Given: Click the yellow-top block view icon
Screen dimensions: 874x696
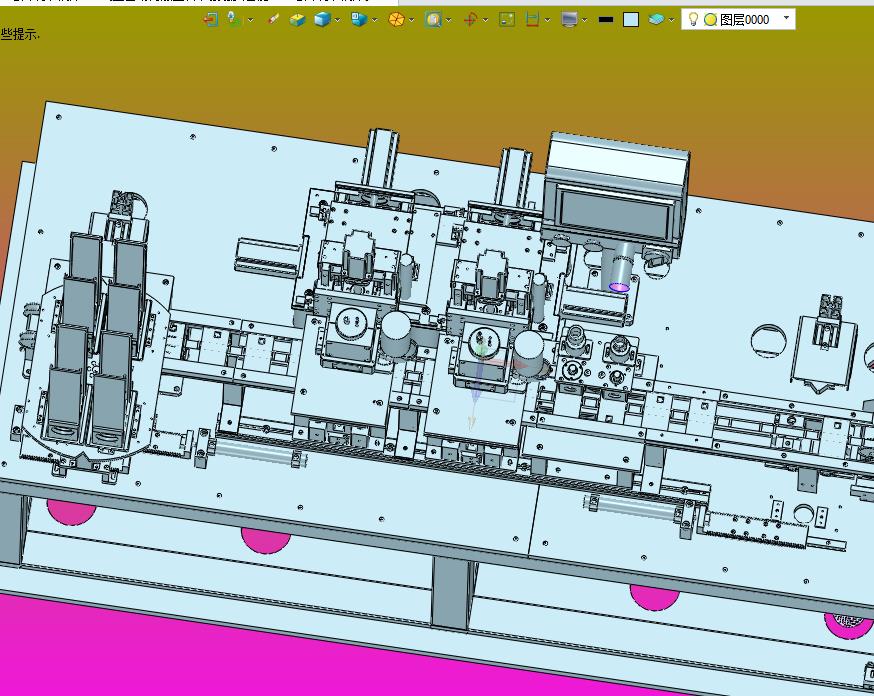Looking at the screenshot, I should pos(297,20).
